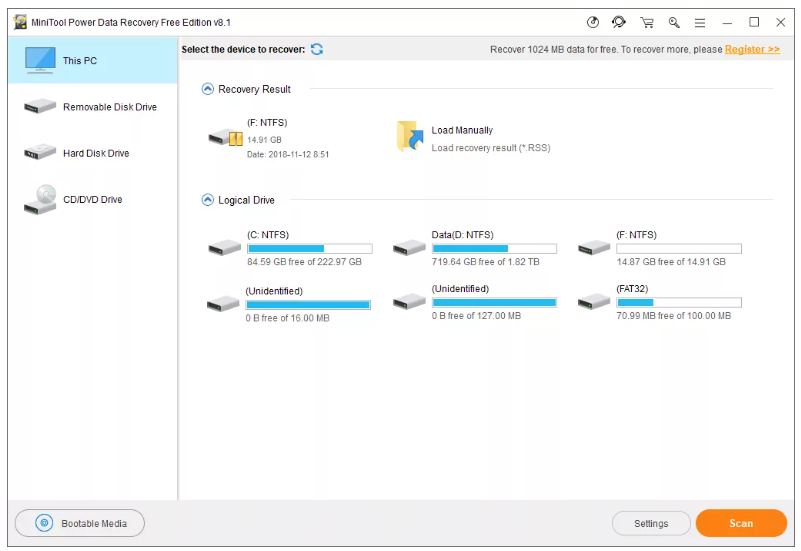Open the hamburger menu icon
Image resolution: width=801 pixels, height=551 pixels.
tap(700, 22)
